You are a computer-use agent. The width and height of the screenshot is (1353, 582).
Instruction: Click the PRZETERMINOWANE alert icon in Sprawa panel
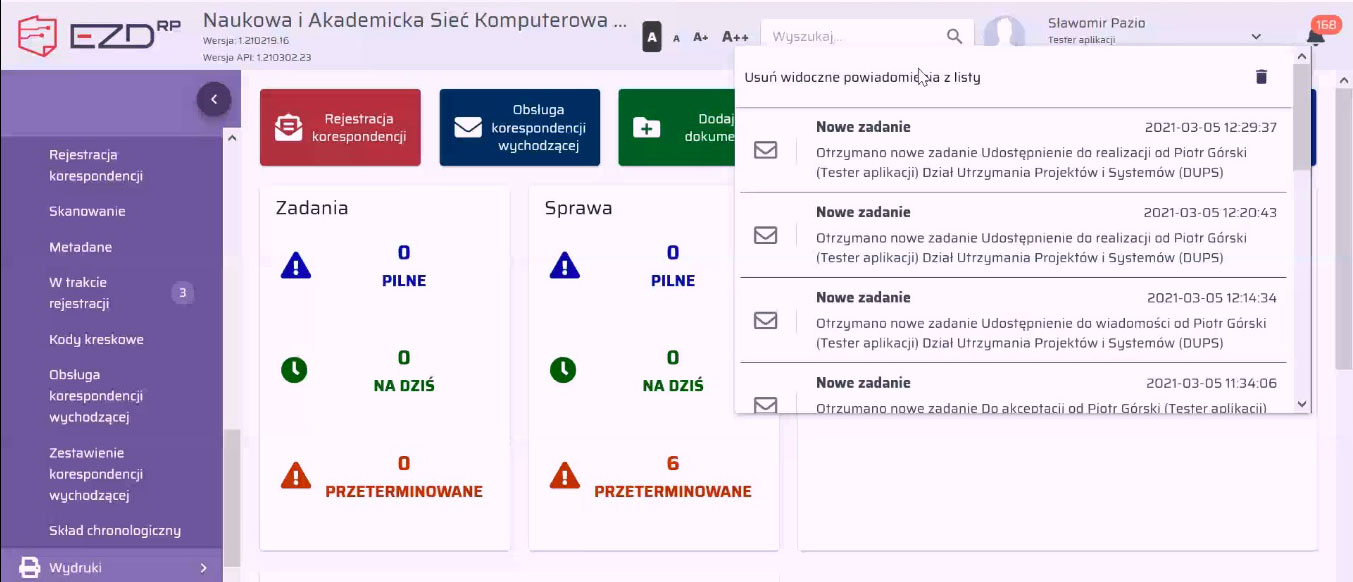563,477
